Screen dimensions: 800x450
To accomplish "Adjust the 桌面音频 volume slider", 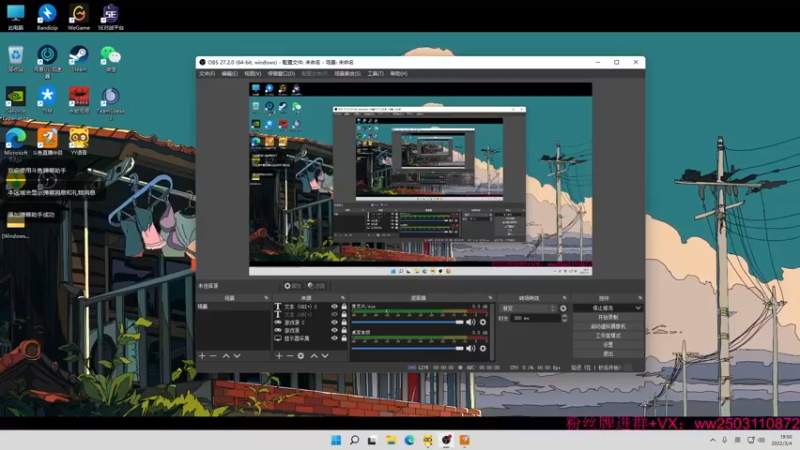I will (x=407, y=348).
